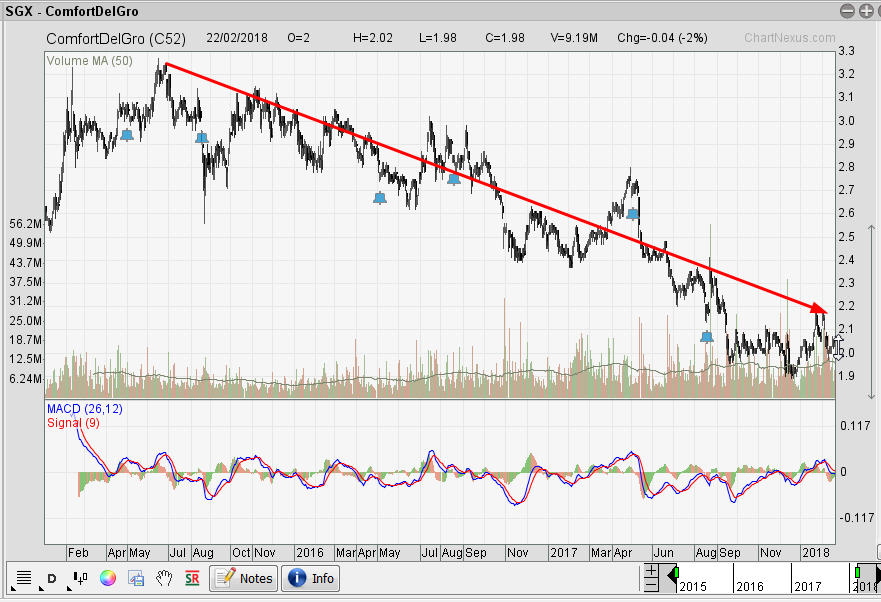Select the hand pan tool
881x602 pixels.
164,578
